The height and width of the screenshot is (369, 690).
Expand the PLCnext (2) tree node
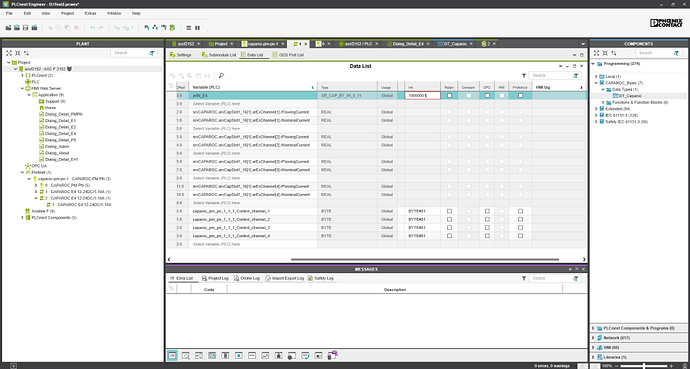(22, 76)
